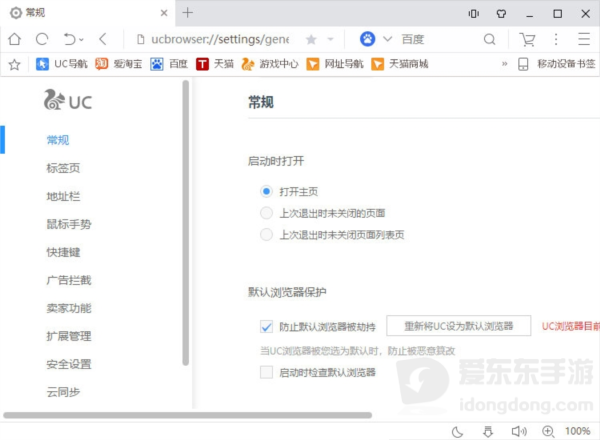Open 鼠标手势 settings section

coord(69,224)
